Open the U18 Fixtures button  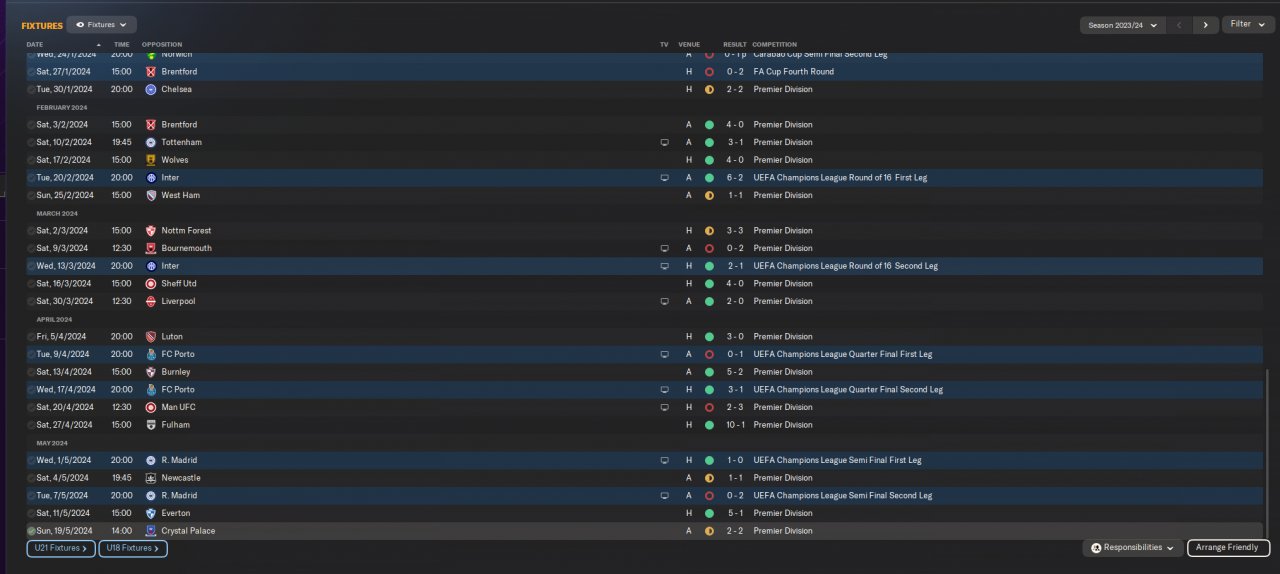[133, 548]
